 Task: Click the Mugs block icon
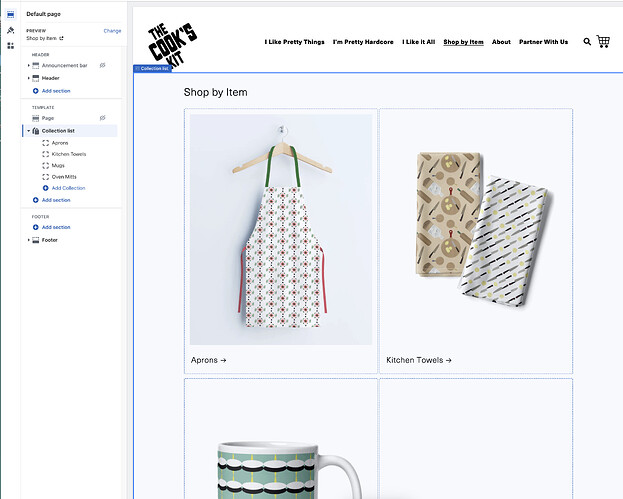click(x=46, y=166)
